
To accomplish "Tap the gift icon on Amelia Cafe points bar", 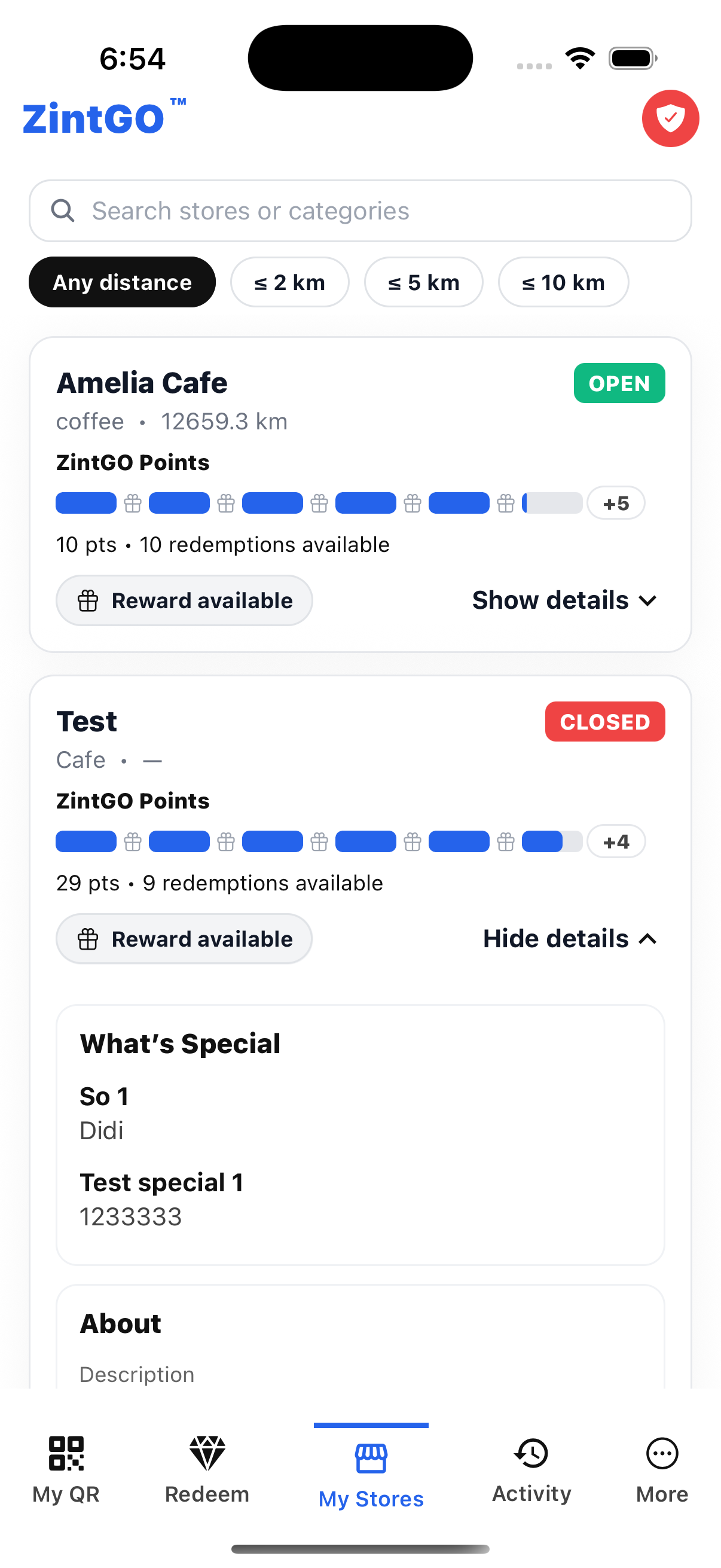I will coord(132,503).
